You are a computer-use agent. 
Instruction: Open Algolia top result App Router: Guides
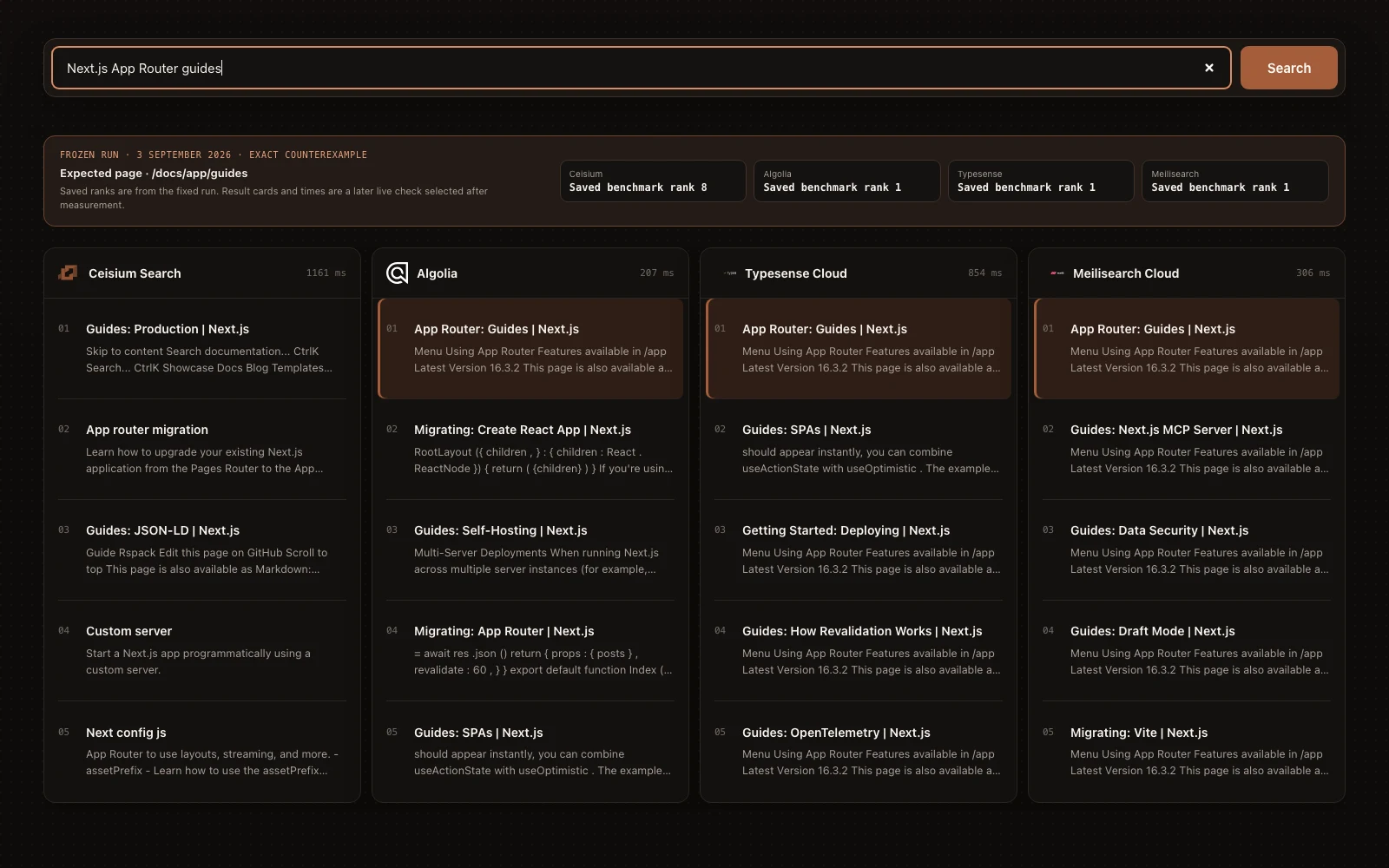coord(530,349)
